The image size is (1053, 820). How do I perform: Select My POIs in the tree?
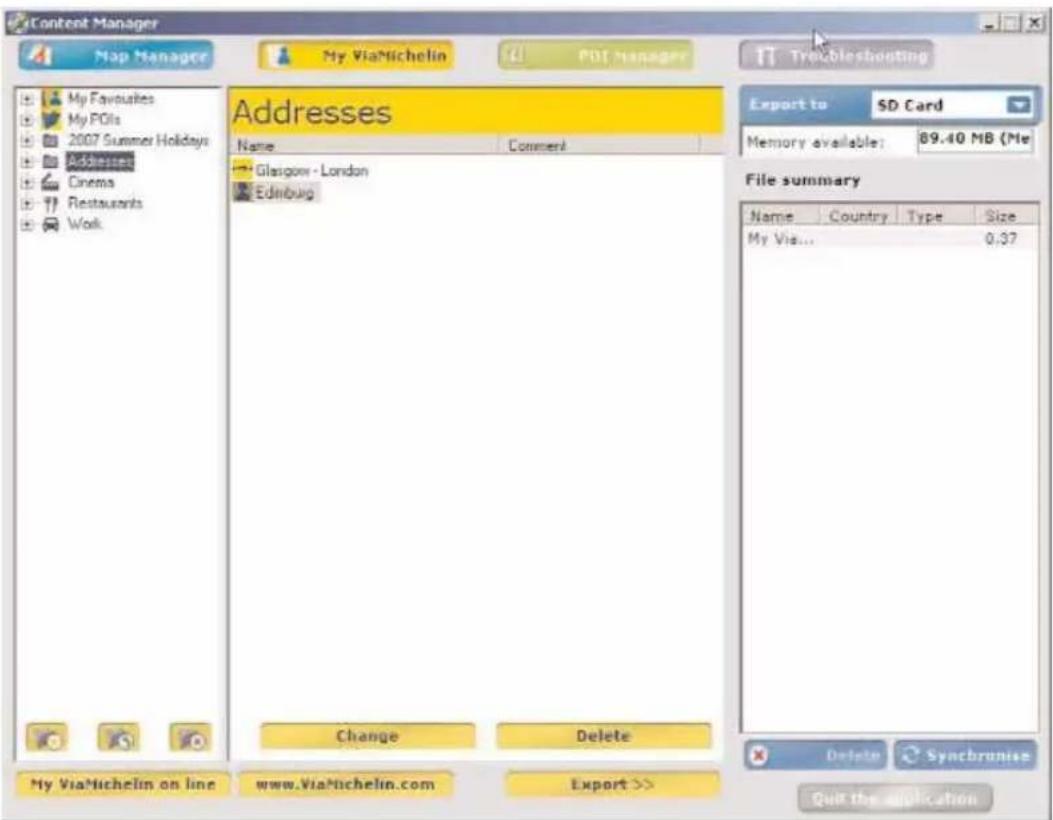coord(94,120)
